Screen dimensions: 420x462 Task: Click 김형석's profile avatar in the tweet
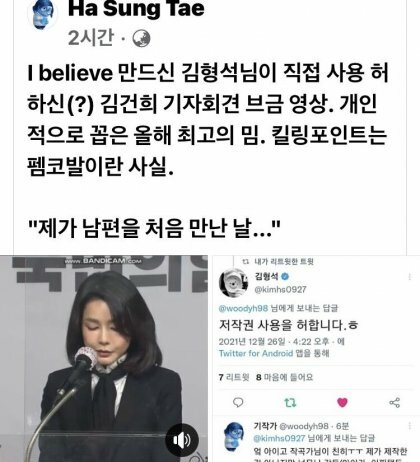tap(233, 283)
